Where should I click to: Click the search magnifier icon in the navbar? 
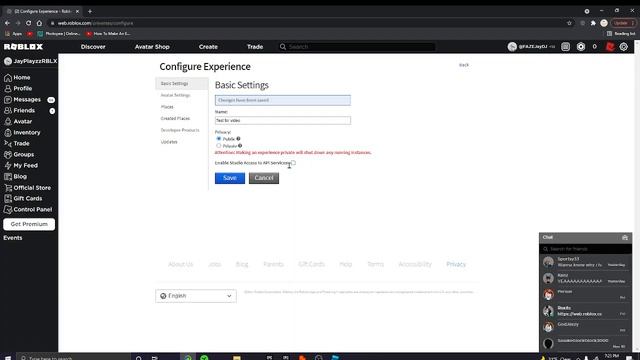pyautogui.click(x=282, y=47)
